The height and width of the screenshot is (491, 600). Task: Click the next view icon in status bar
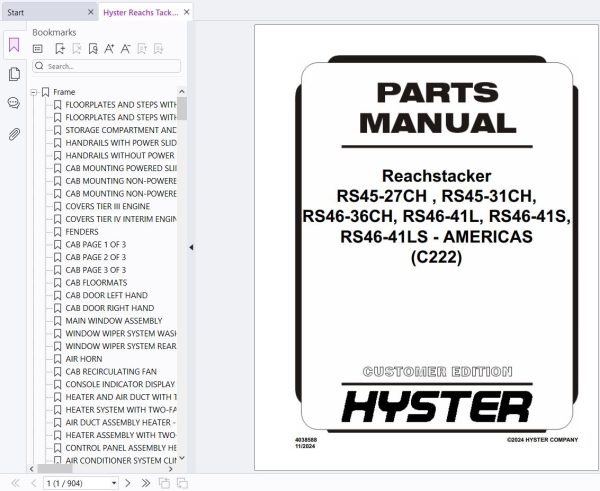[x=182, y=483]
